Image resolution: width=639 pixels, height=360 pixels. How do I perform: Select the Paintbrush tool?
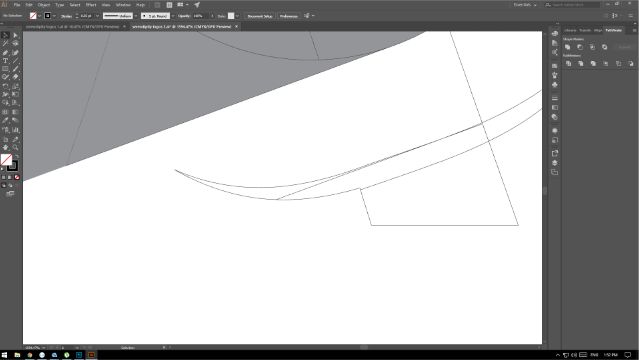click(x=15, y=69)
